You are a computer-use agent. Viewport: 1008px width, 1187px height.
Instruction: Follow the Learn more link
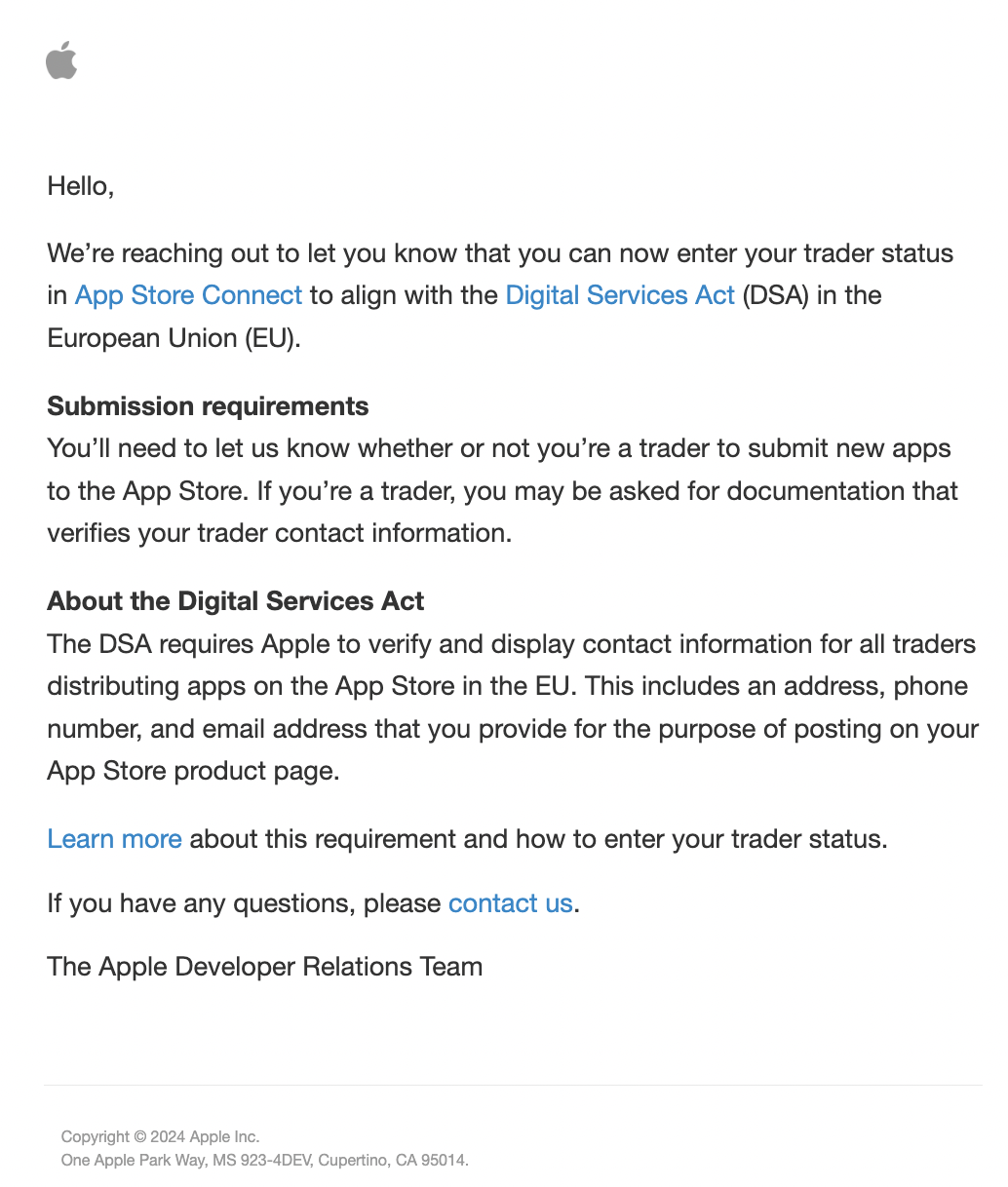114,839
